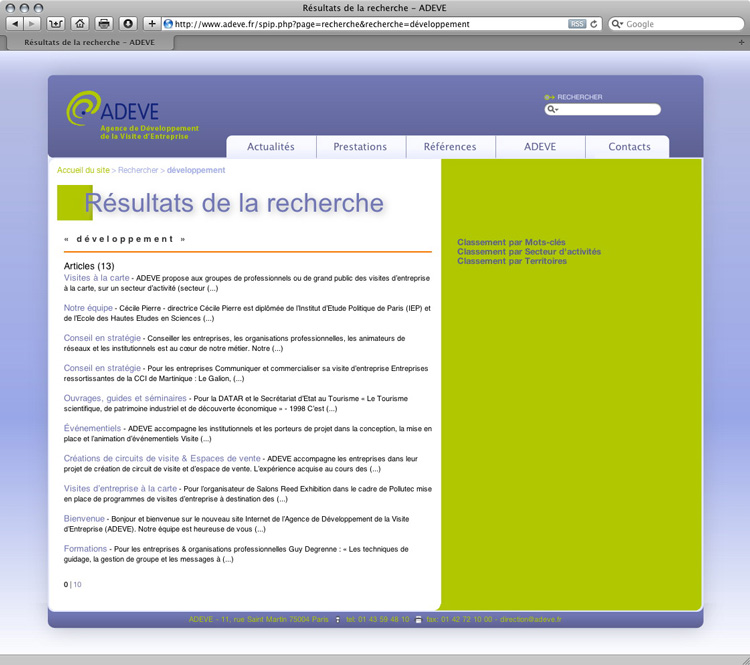This screenshot has width=750, height=665.
Task: Select the 'Résultats de la recherche' browser tab
Action: point(89,43)
